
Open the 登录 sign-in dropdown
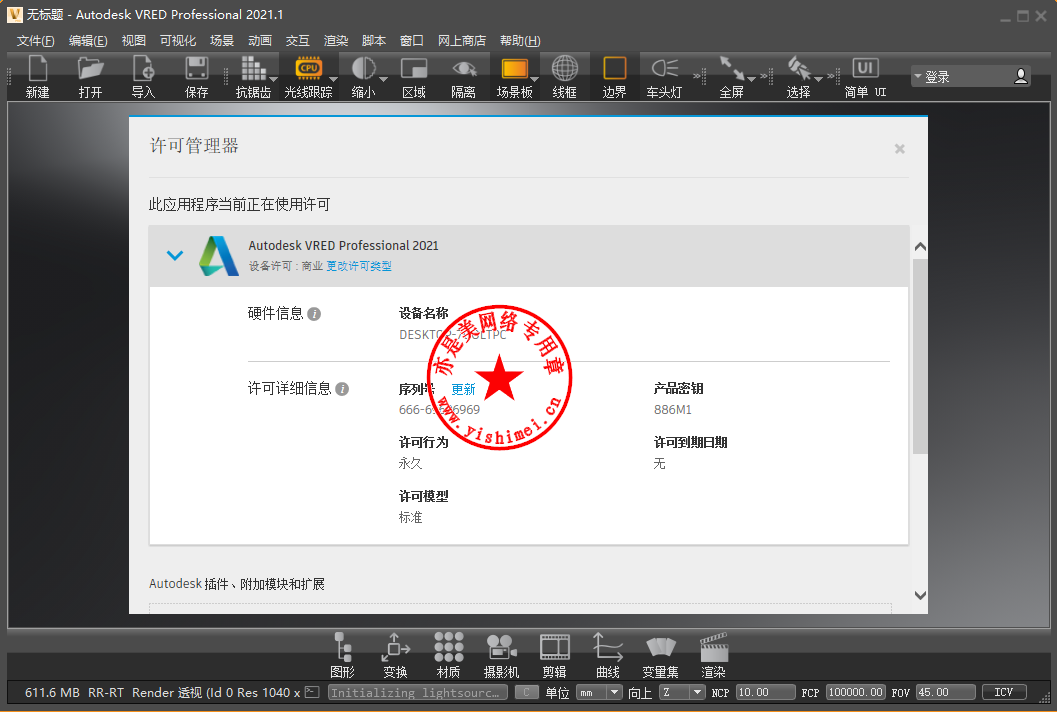(970, 76)
